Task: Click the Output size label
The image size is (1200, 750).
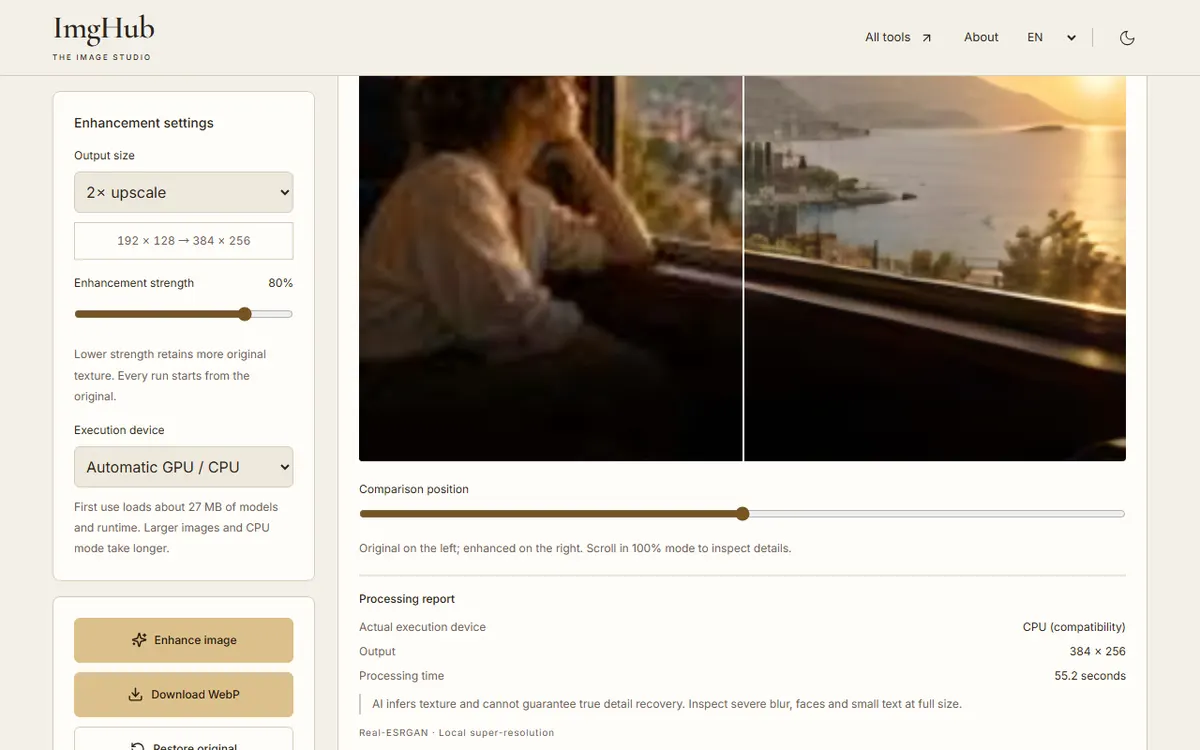Action: click(104, 156)
